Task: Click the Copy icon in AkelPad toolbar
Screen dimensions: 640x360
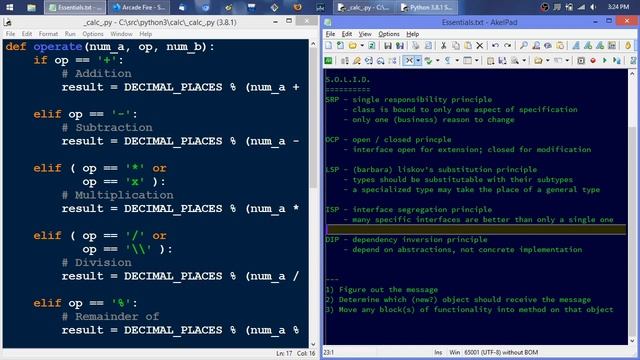Action: (x=456, y=46)
